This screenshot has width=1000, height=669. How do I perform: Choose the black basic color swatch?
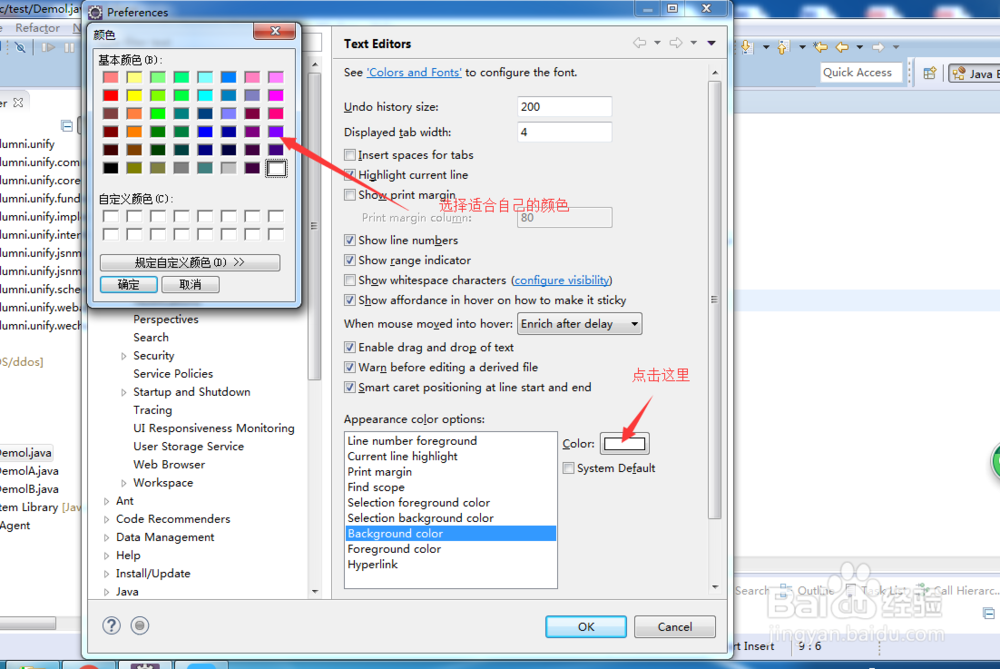(110, 168)
